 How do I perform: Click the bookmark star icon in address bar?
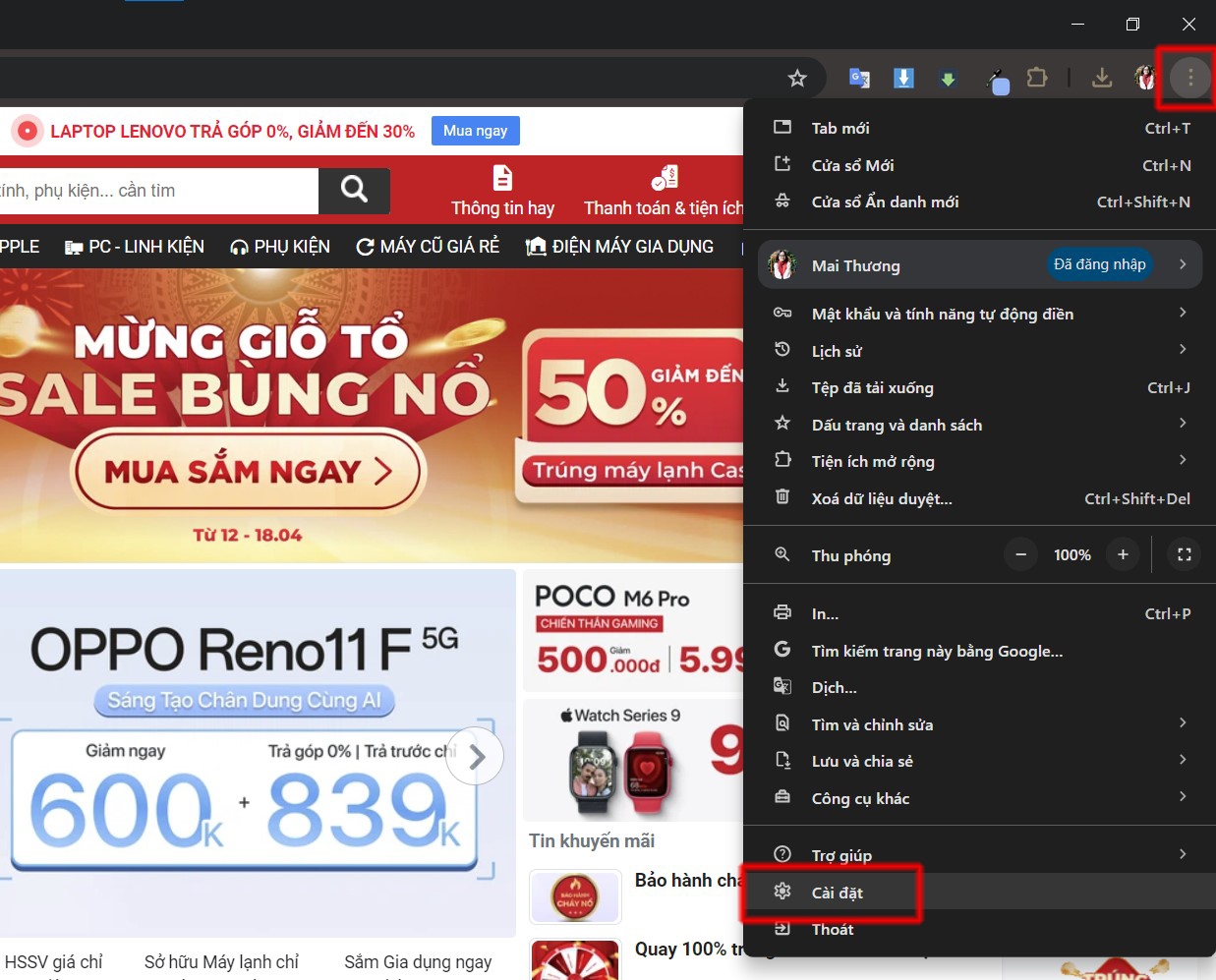click(x=797, y=78)
